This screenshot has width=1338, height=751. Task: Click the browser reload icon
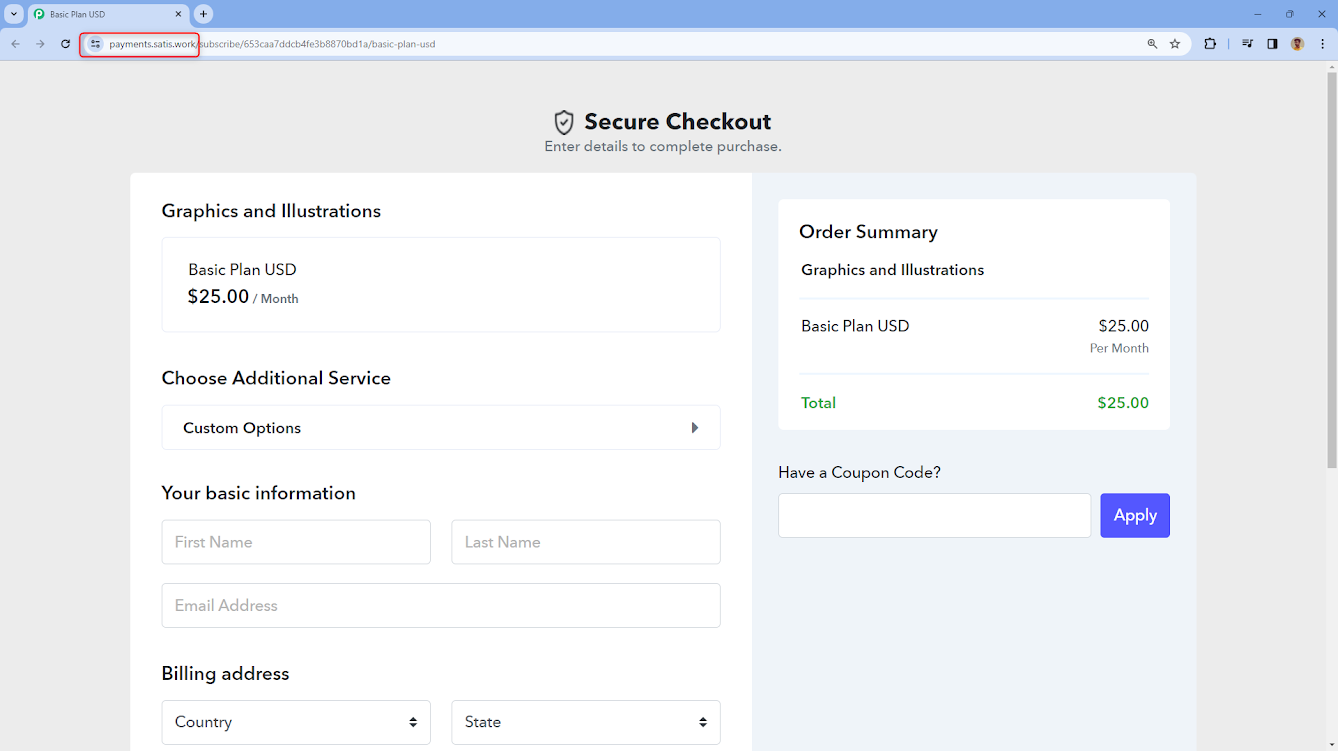(x=66, y=44)
